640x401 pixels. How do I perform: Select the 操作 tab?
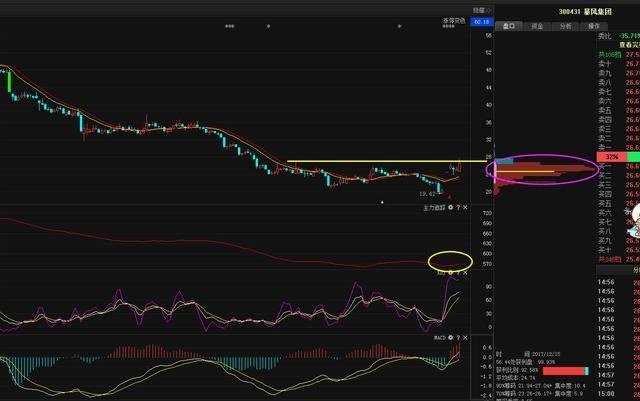point(594,26)
